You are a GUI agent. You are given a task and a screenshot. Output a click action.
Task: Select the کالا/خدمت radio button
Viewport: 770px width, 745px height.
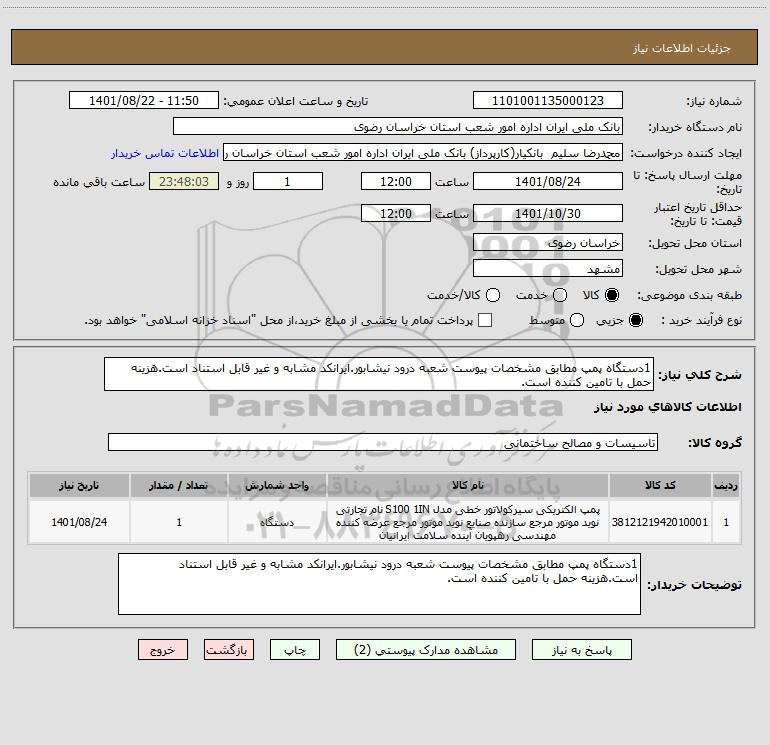click(x=493, y=295)
